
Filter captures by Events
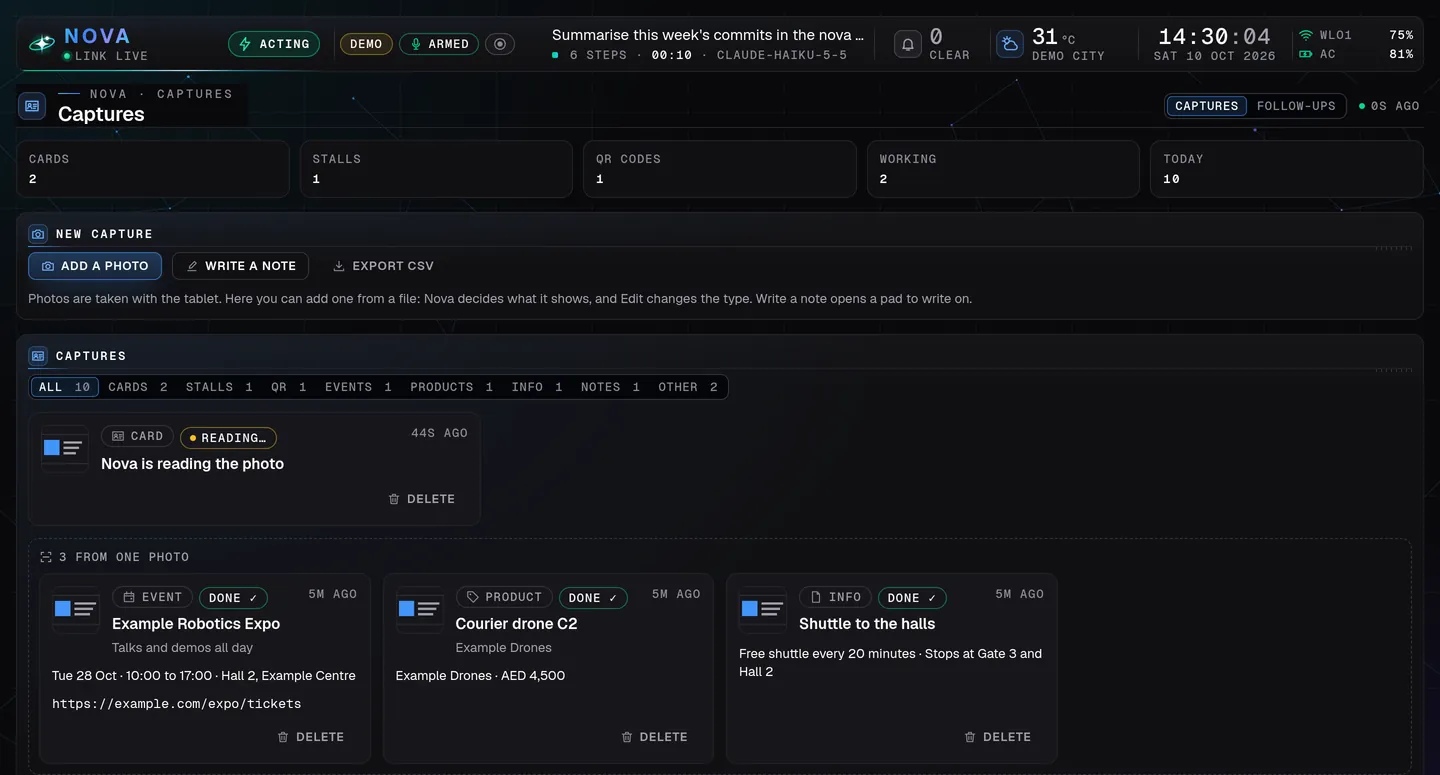[358, 387]
